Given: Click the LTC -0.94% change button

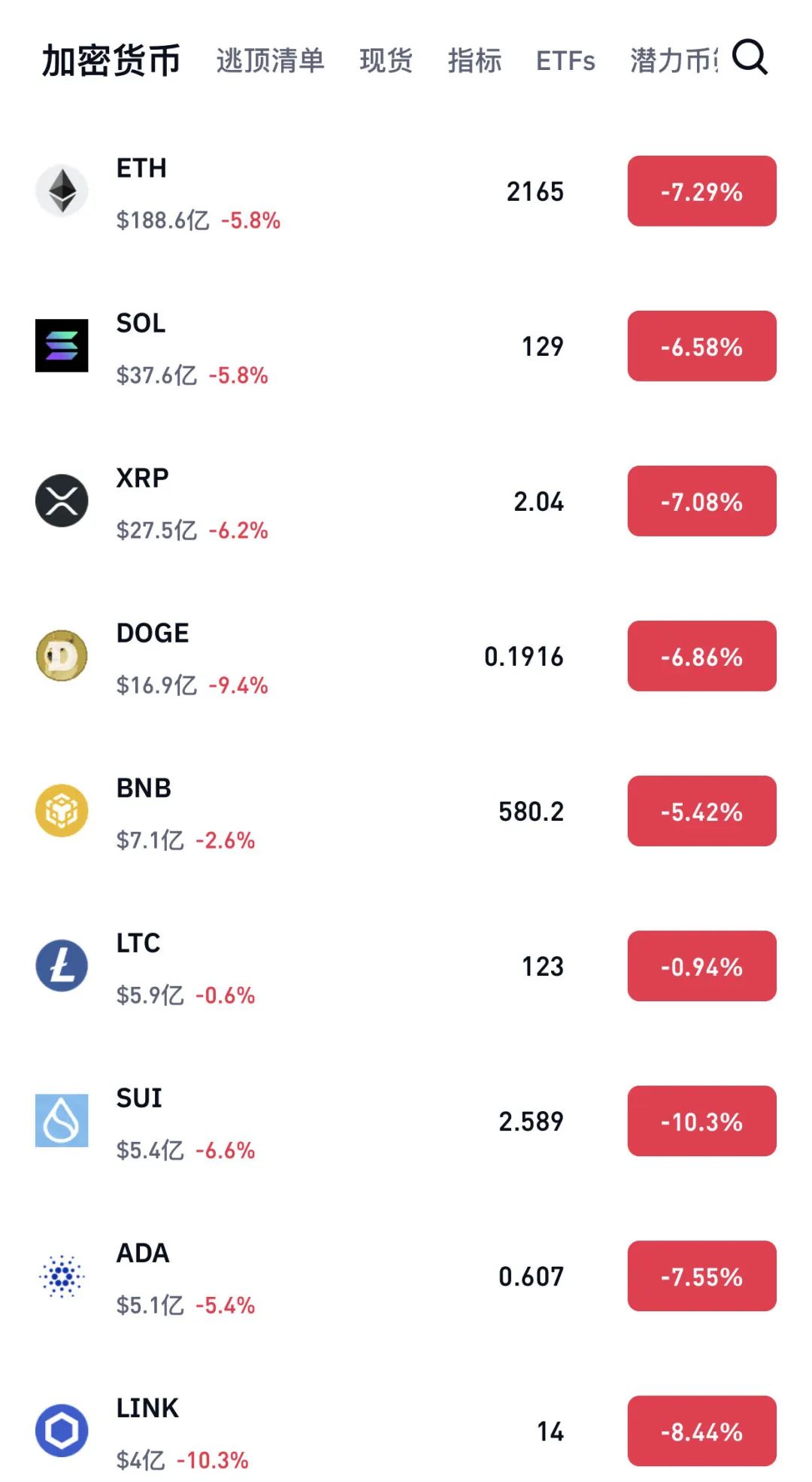Looking at the screenshot, I should [702, 966].
